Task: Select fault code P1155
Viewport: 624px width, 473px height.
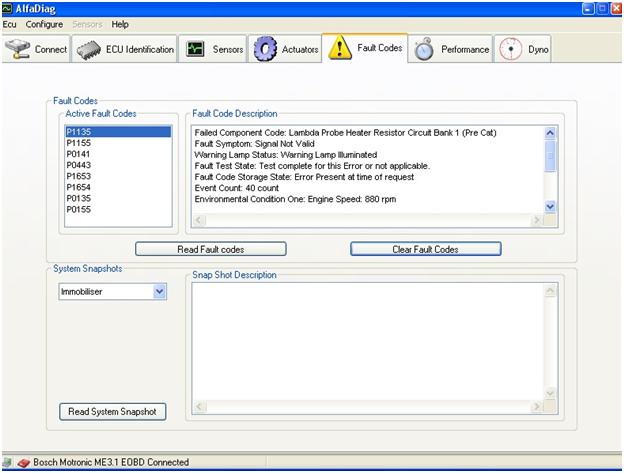Action: 118,143
